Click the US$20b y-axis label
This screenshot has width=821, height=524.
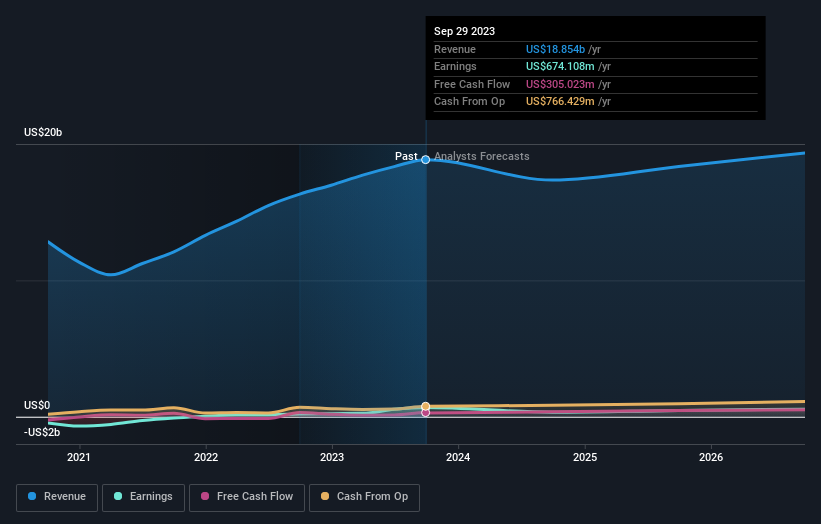(x=43, y=132)
